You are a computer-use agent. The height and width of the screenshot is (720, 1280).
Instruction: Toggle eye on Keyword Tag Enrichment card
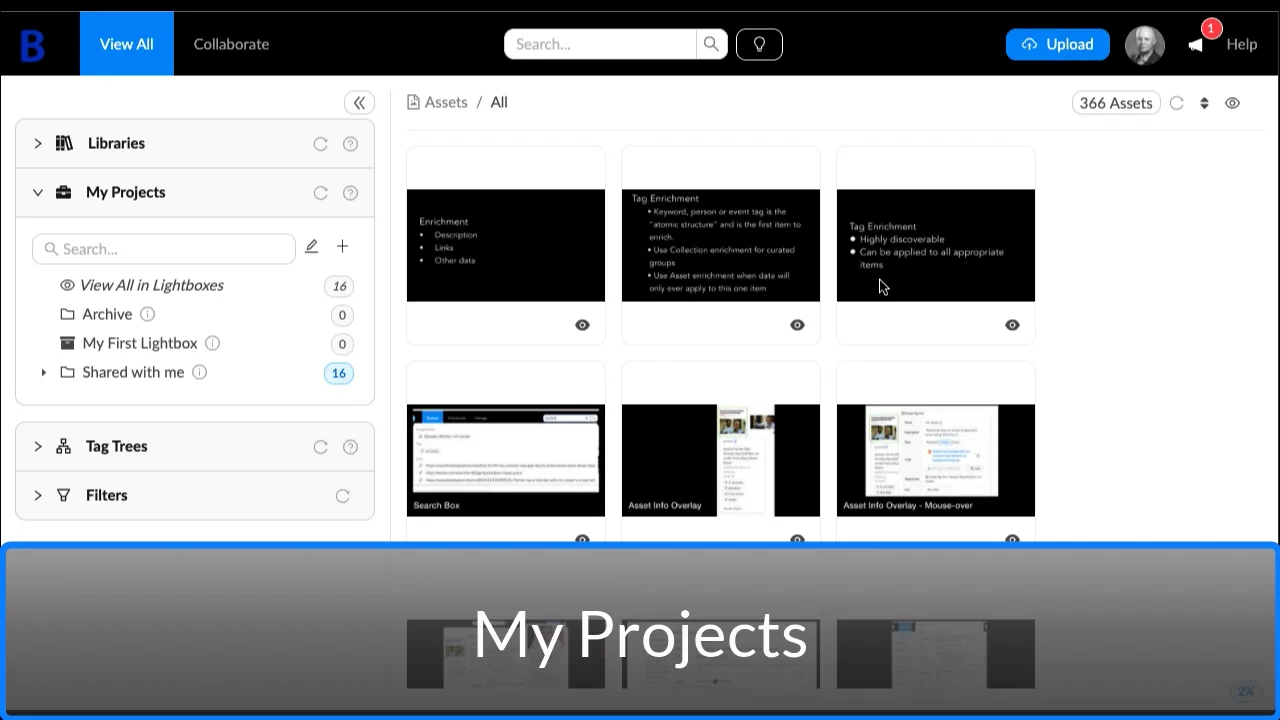[x=797, y=325]
